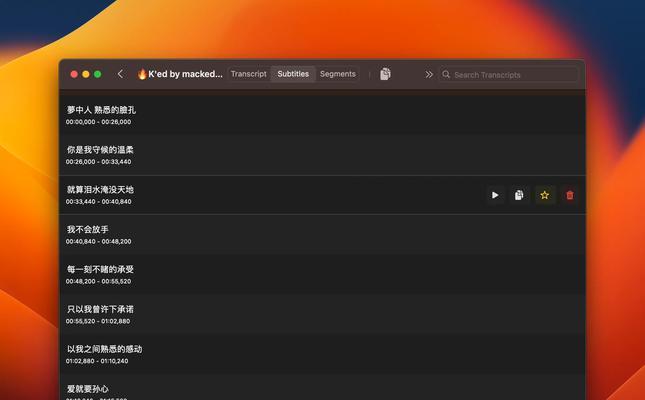Screen dimensions: 645x400
Task: Select subtitle row 爱就要孙心
Action: tap(322, 387)
